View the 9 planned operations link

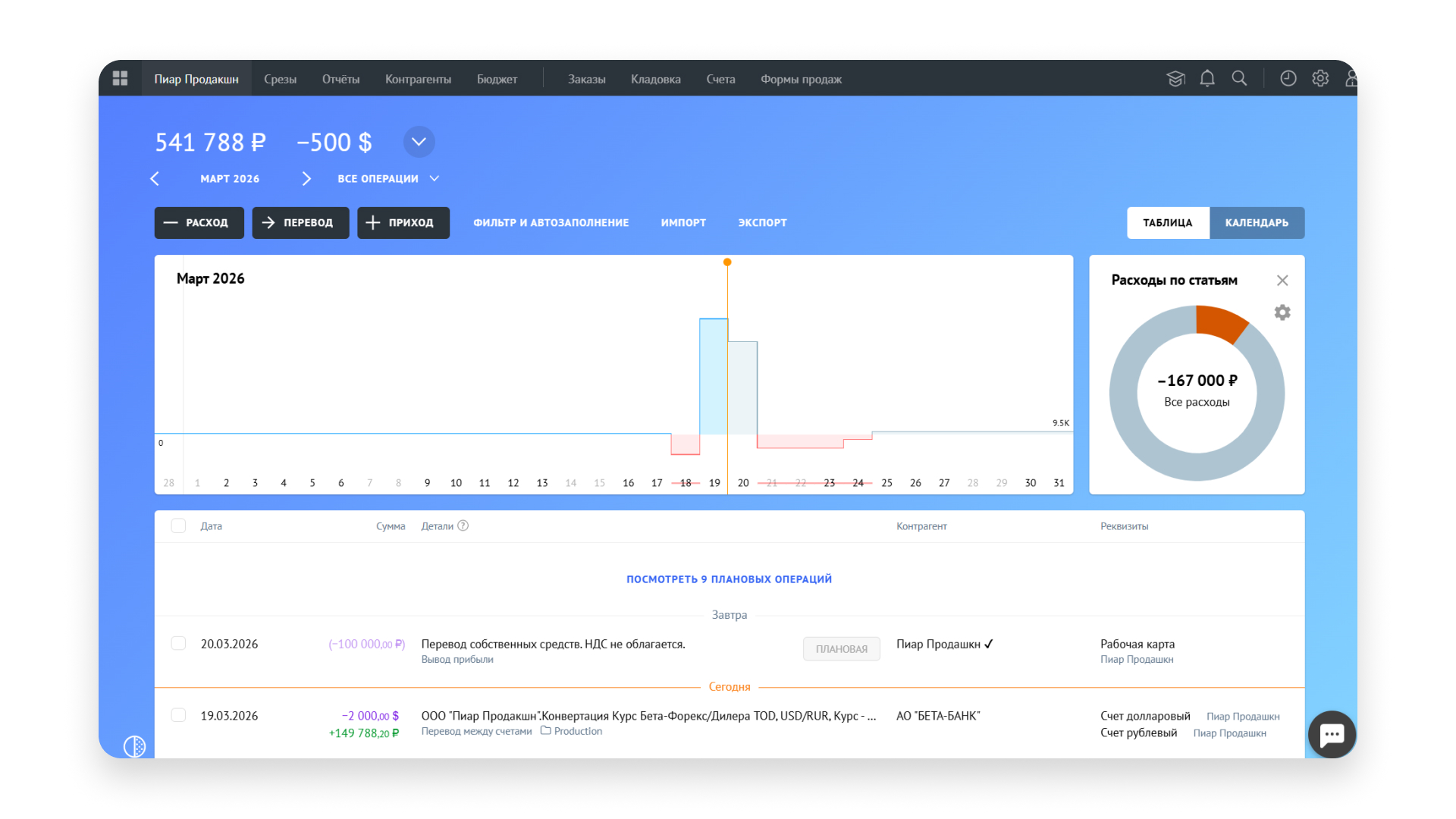(x=729, y=579)
